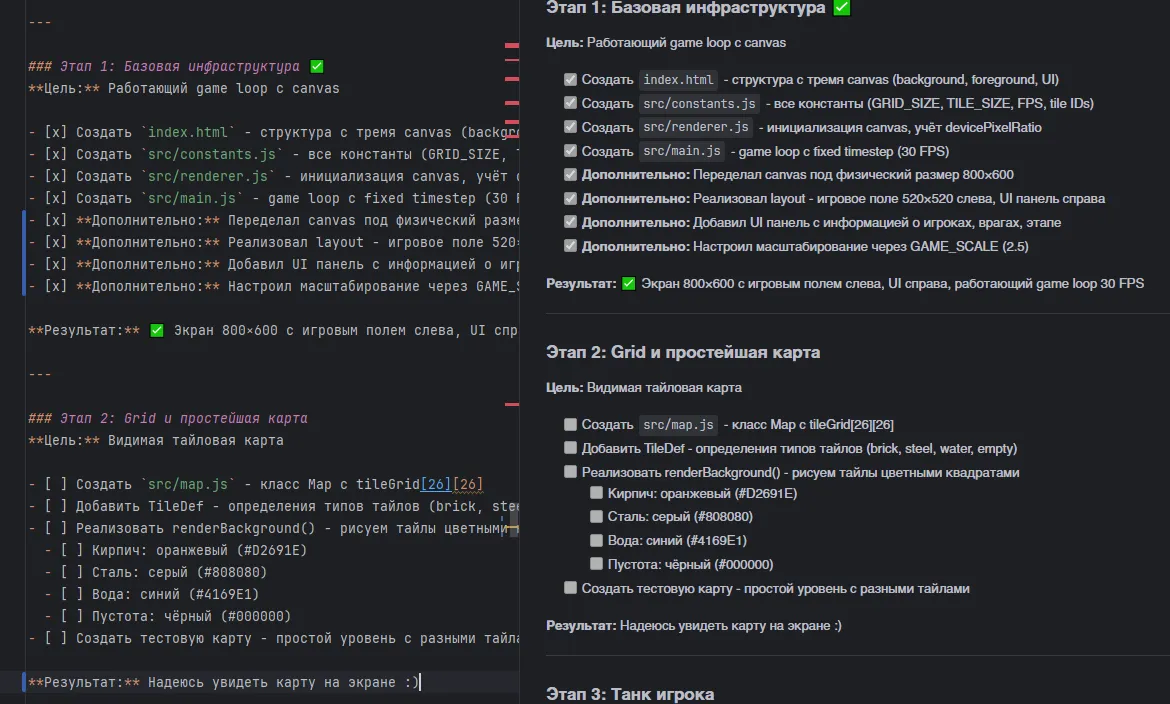Check the Добавить TileDef checkbox in the preview
This screenshot has width=1170, height=704.
point(570,448)
